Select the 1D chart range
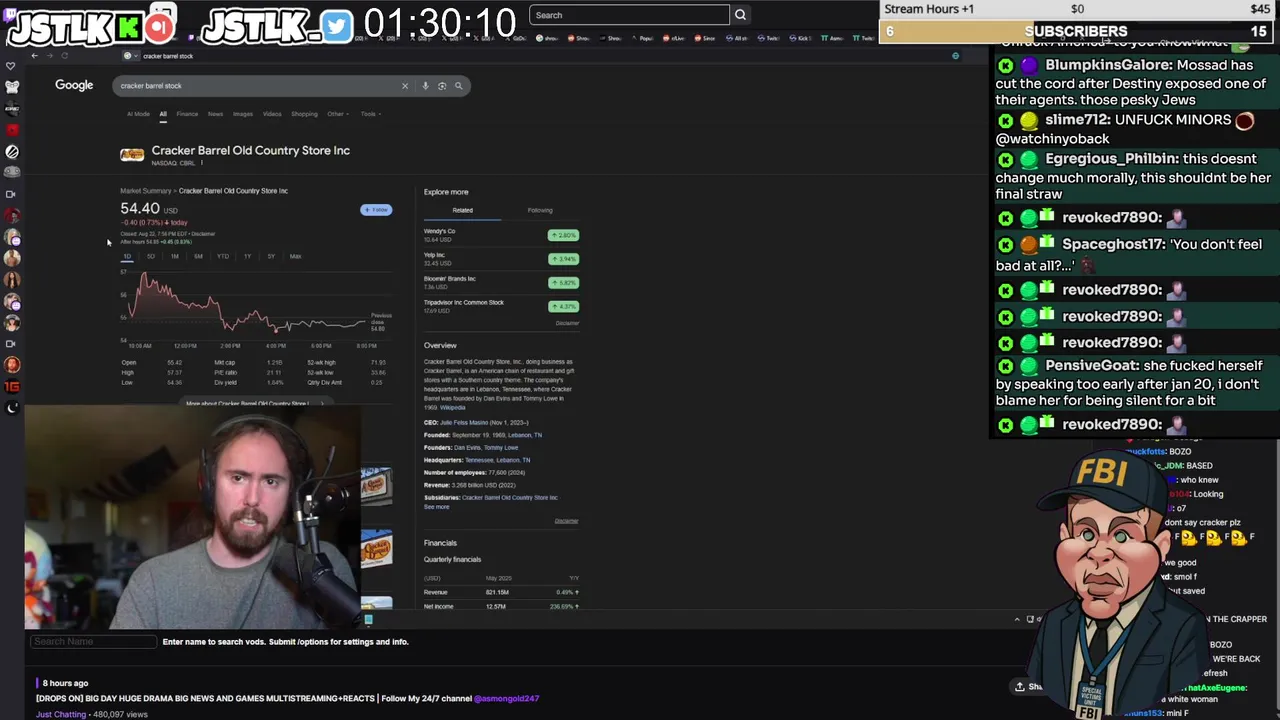 coord(127,257)
